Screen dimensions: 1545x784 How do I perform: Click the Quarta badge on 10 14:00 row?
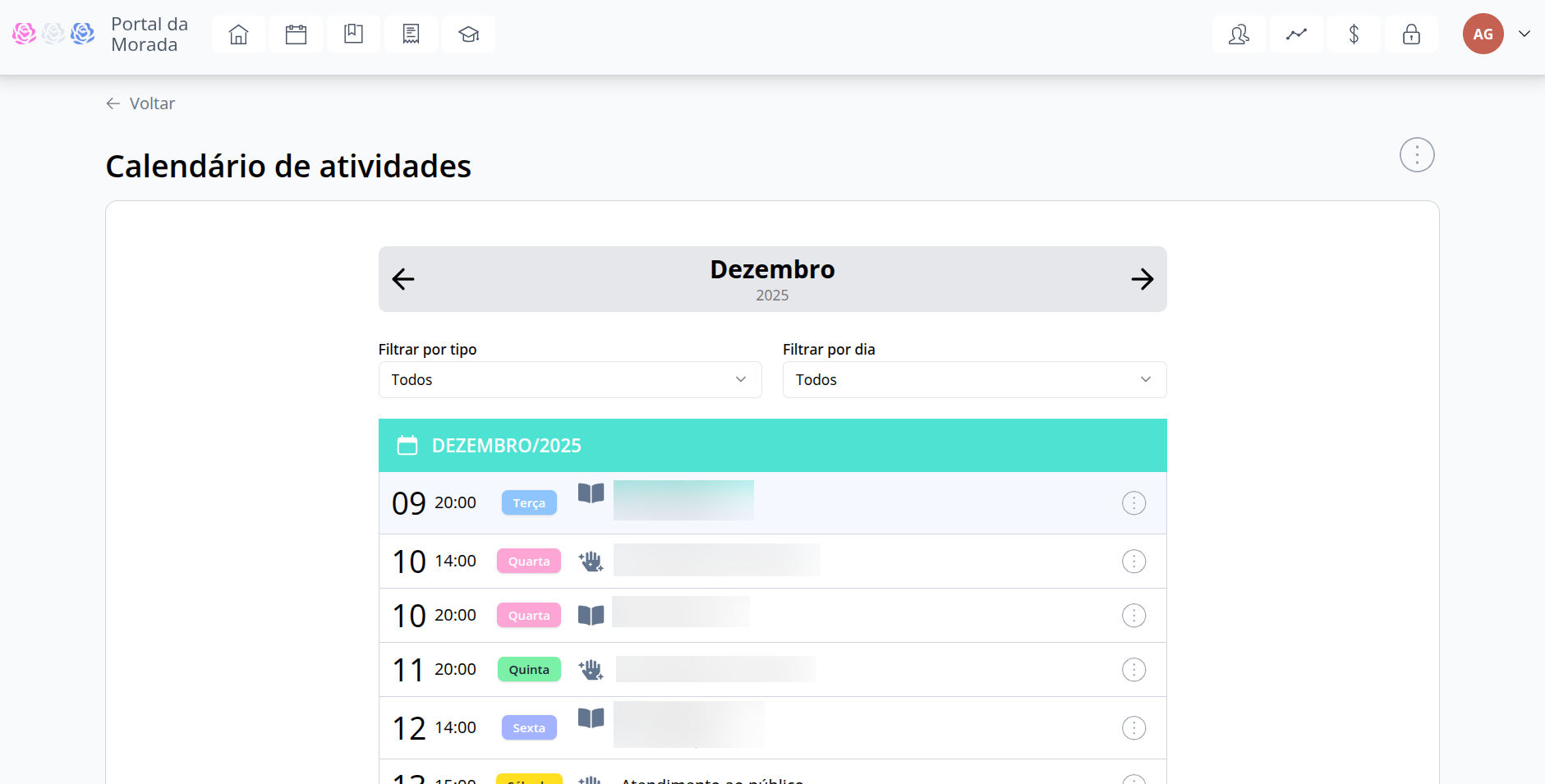(529, 561)
